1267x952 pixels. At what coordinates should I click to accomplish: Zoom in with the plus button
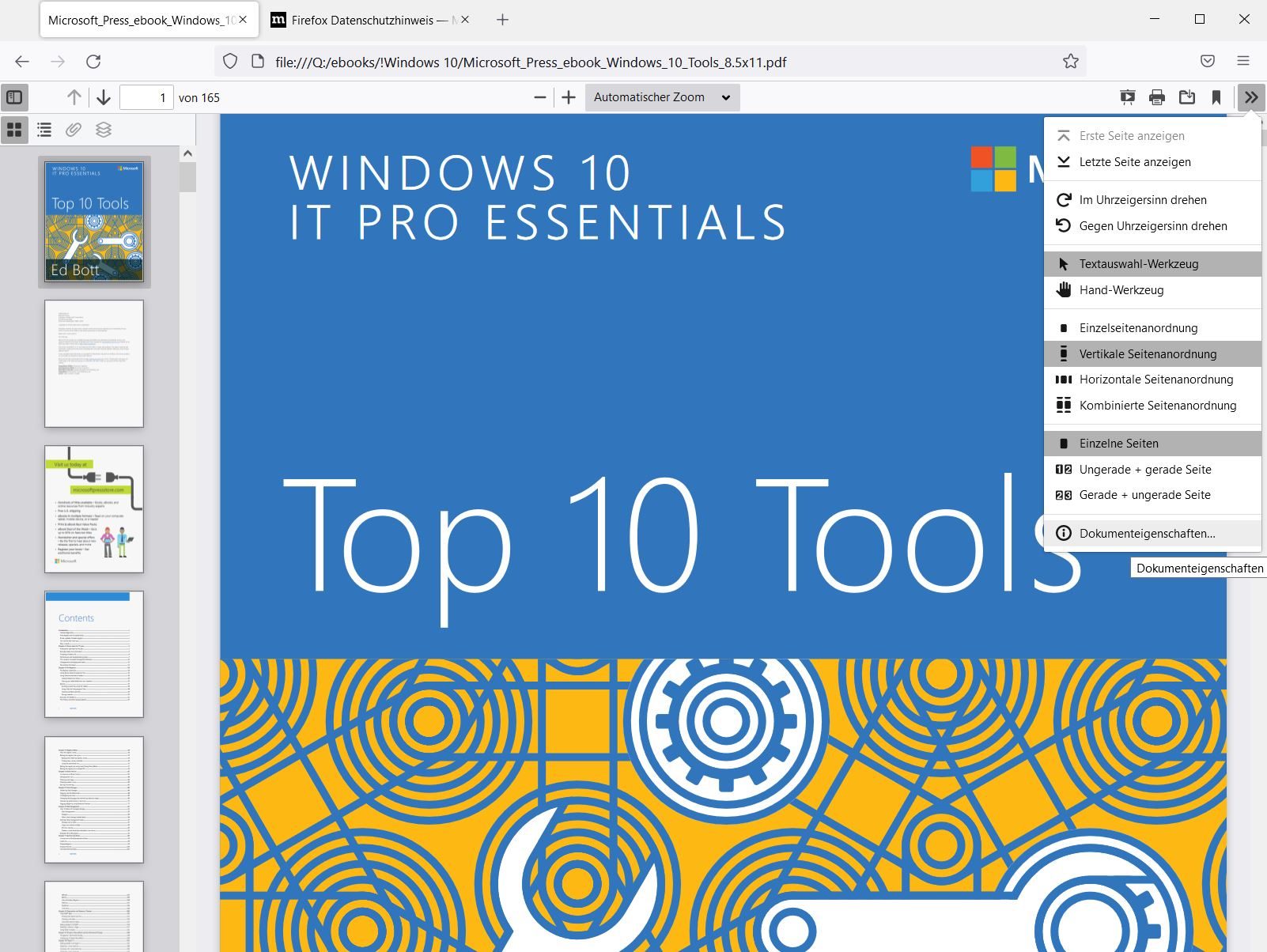click(x=569, y=97)
